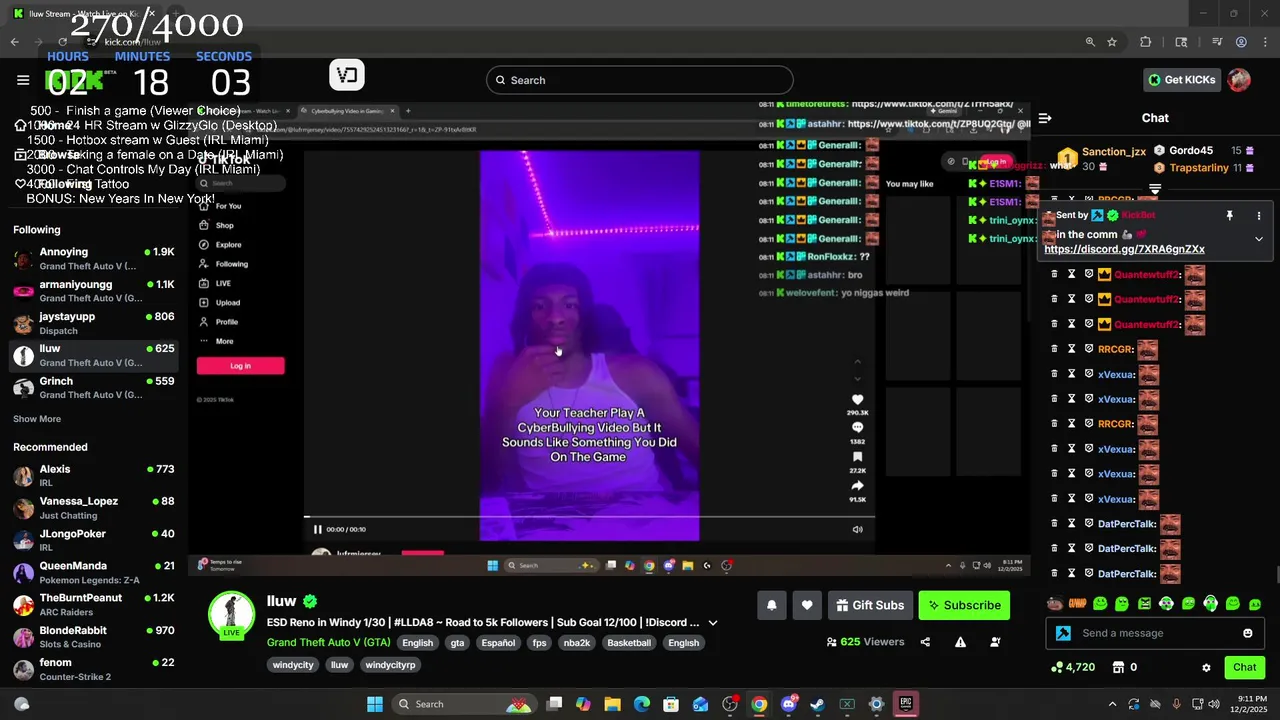This screenshot has width=1280, height=720.
Task: Open jaystayupp's Dispatch stream
Action: (x=94, y=323)
